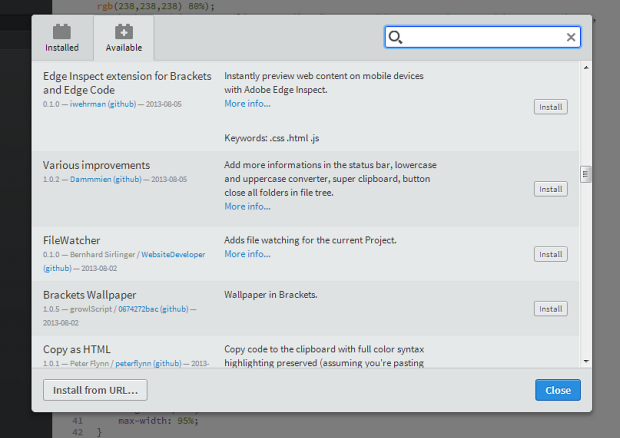This screenshot has width=620, height=438.
Task: Open the Installed extensions tab
Action: (62, 38)
